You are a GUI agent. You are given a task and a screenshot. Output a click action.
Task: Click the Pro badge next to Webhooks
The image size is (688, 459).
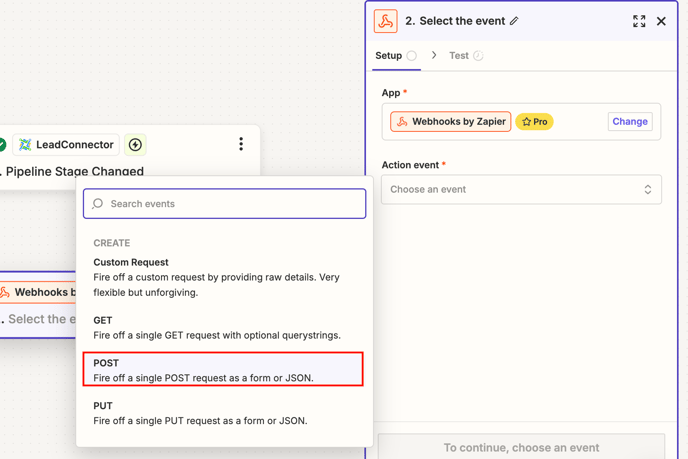[x=534, y=122]
